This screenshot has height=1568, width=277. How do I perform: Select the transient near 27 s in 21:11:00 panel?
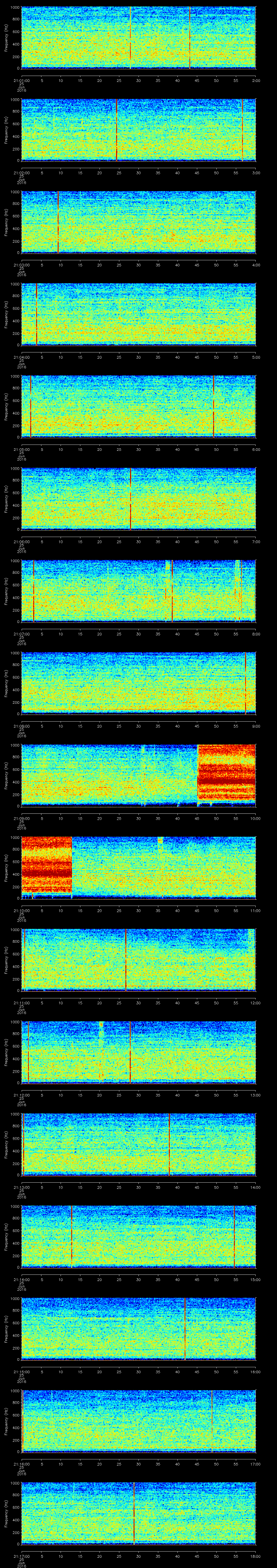click(x=126, y=959)
